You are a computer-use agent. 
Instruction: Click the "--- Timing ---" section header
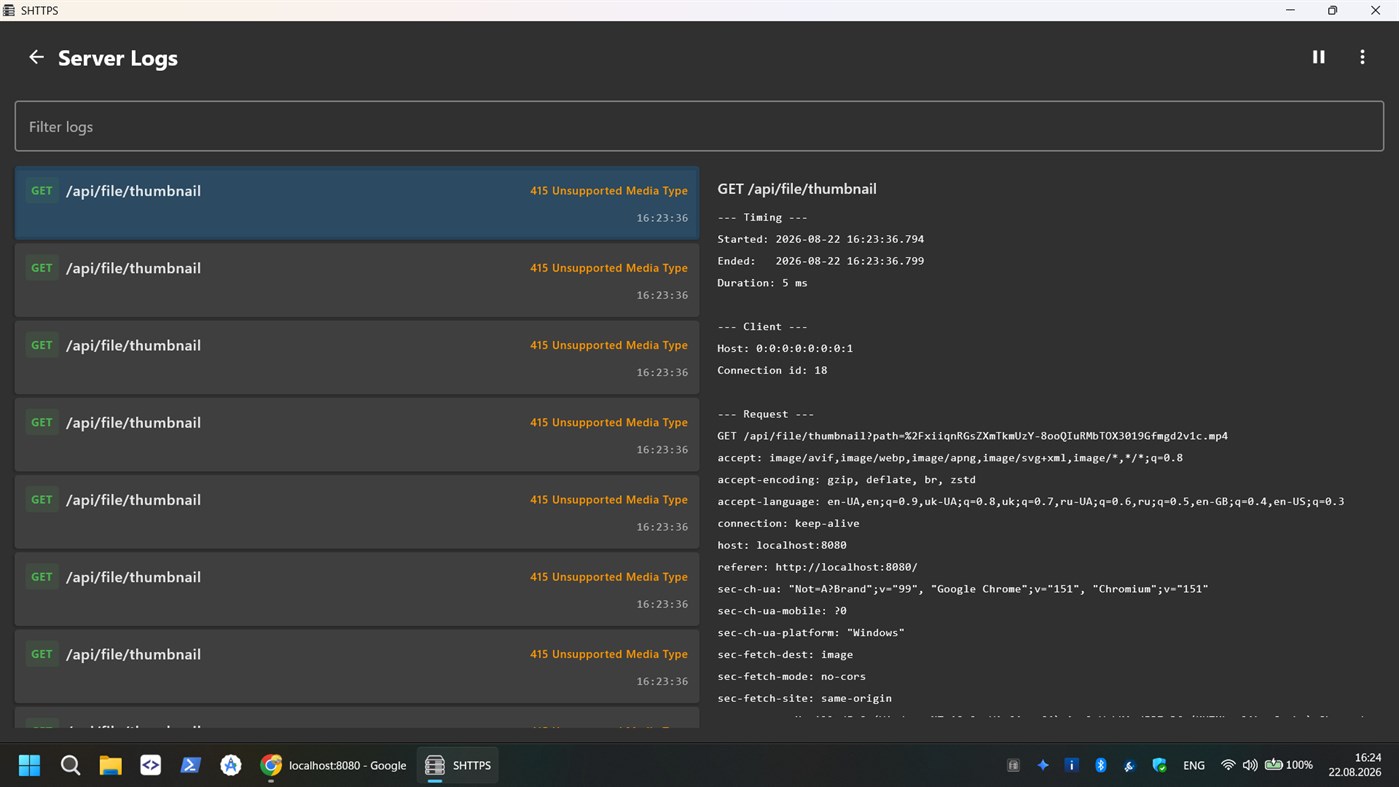pos(762,217)
